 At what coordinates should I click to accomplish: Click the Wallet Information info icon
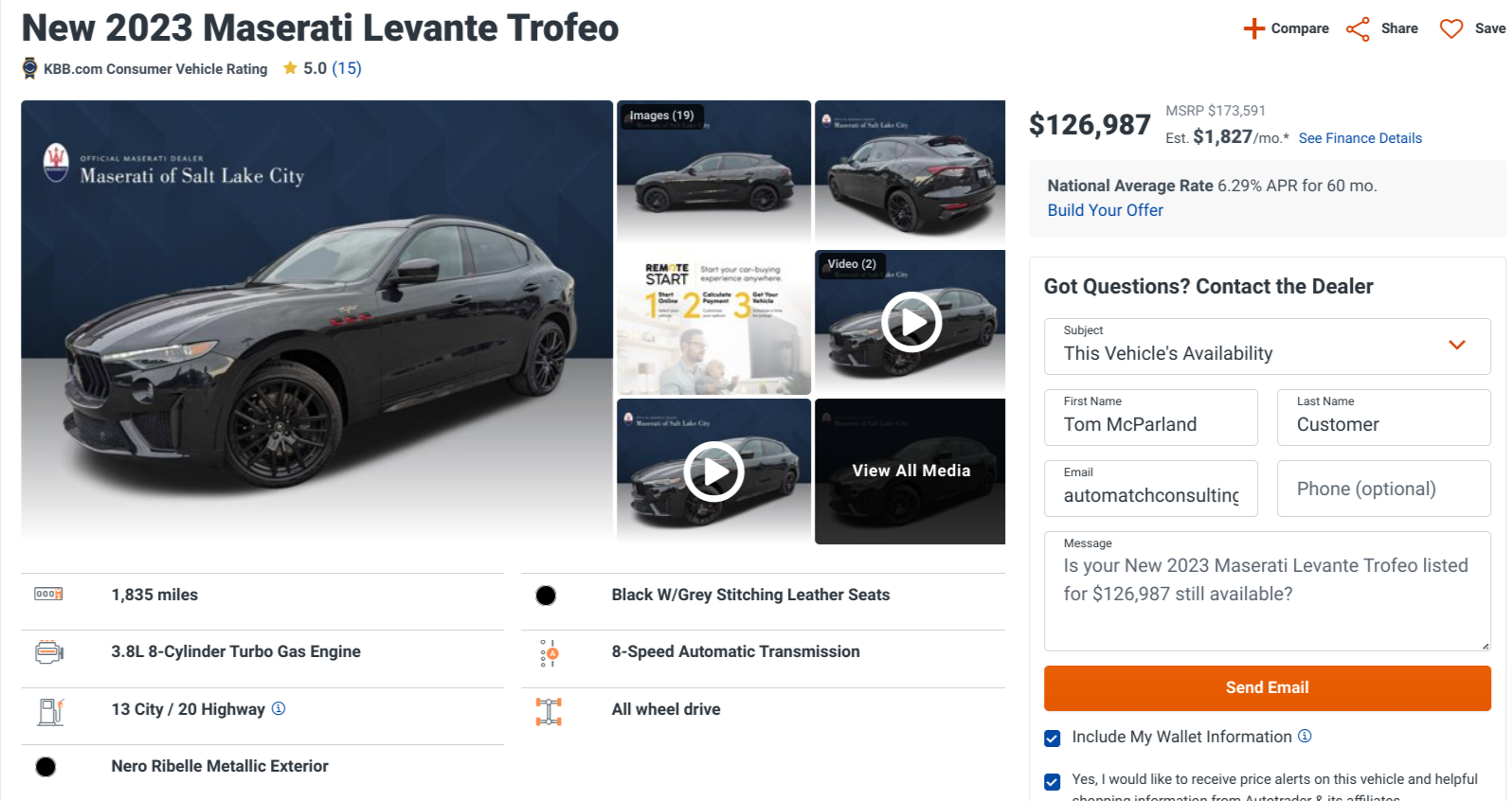[1305, 736]
